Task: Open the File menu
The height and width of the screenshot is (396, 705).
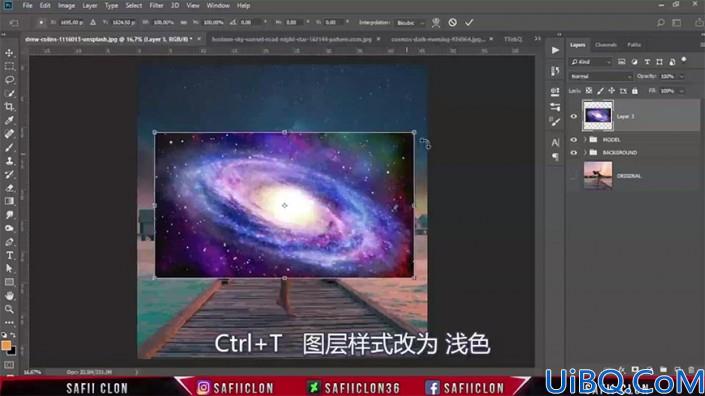Action: click(27, 5)
